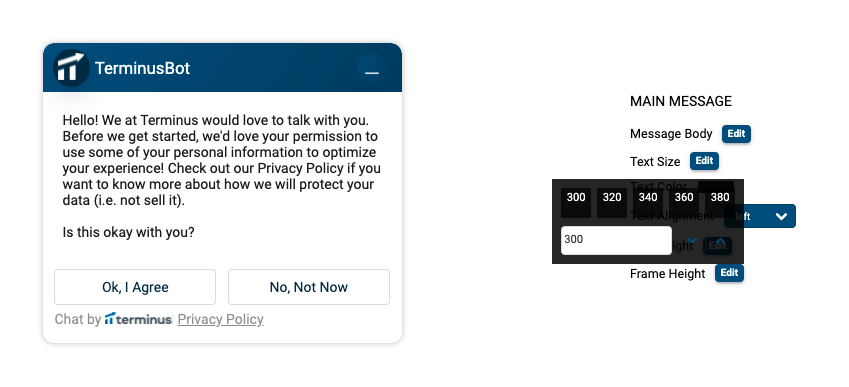Click No, Not Now button
This screenshot has height=387, width=849.
tap(309, 287)
